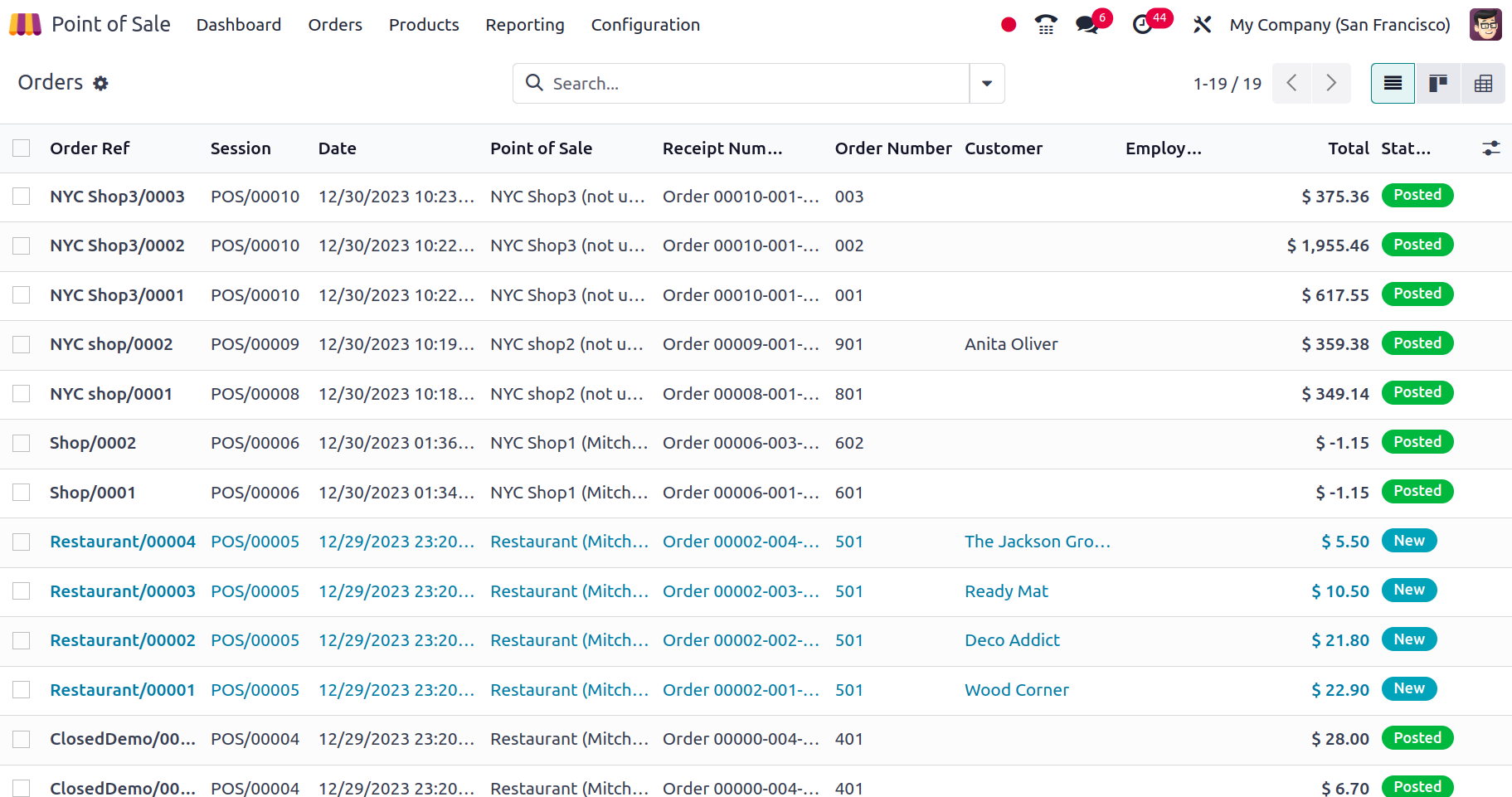Viewport: 1512px width, 797px height.
Task: Check the box for NYC Shop3/0003
Action: 22,197
